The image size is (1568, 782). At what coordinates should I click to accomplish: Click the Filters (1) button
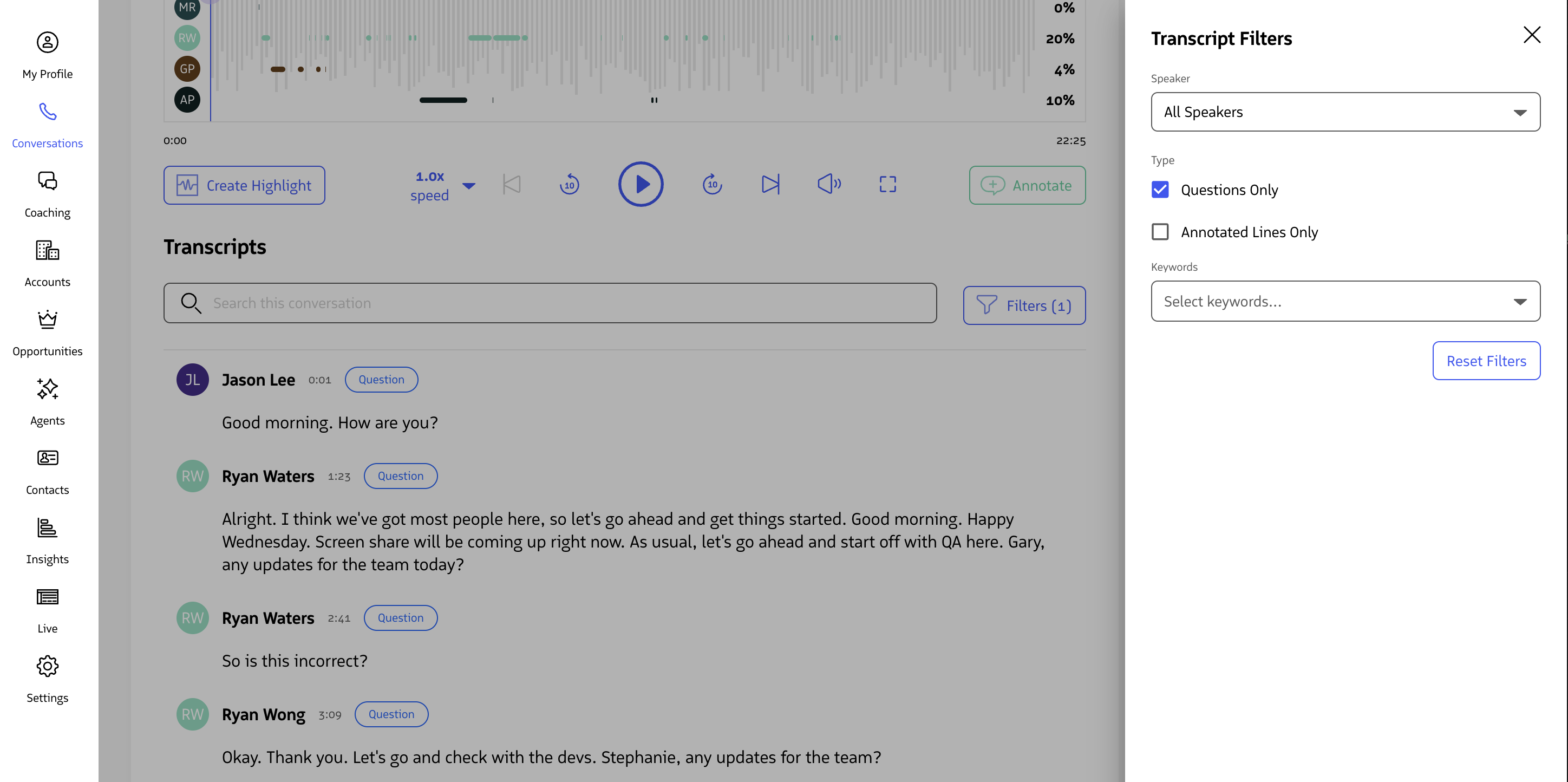(x=1024, y=305)
